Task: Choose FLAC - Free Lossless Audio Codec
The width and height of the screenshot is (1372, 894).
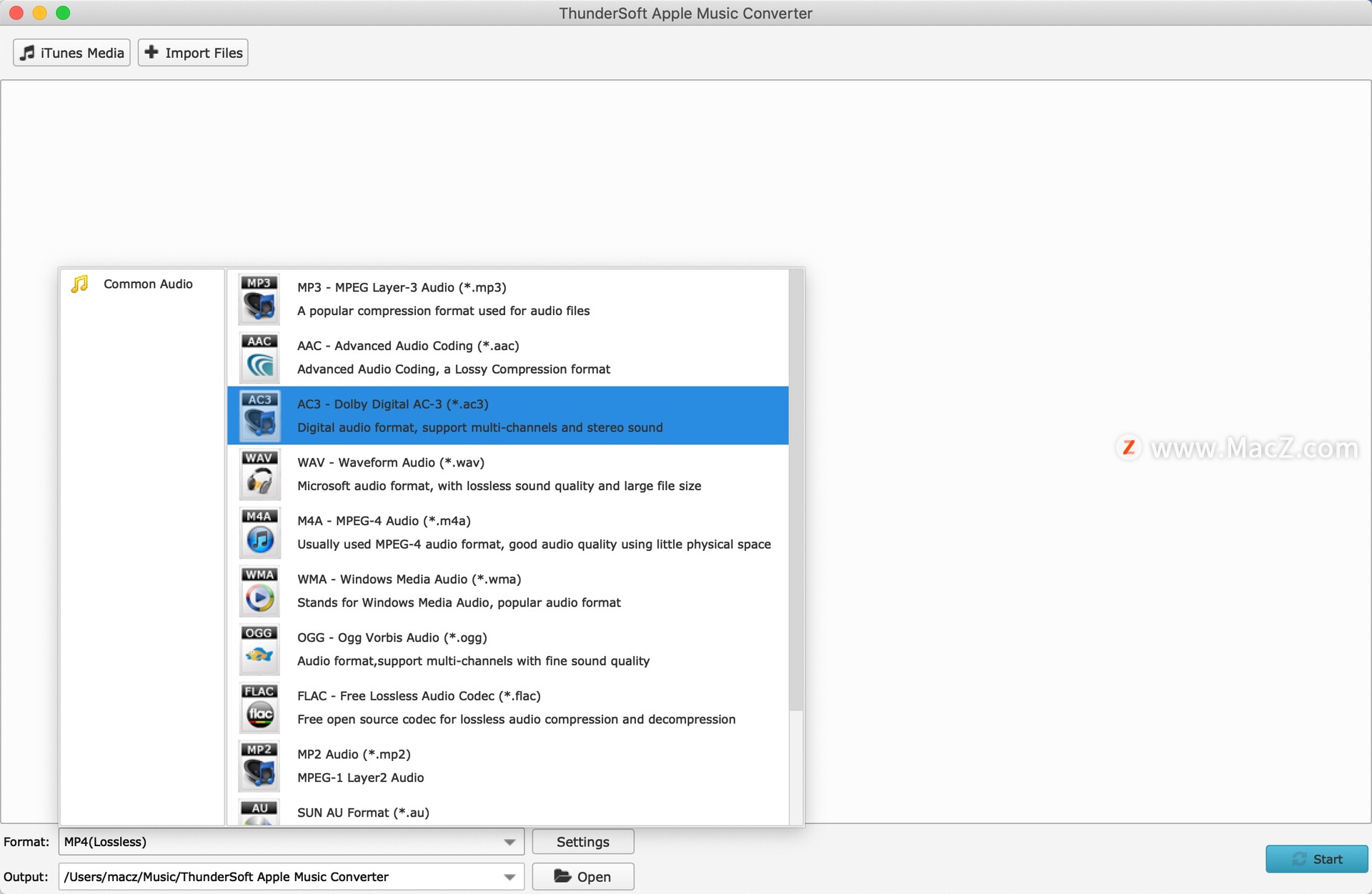Action: [x=419, y=696]
